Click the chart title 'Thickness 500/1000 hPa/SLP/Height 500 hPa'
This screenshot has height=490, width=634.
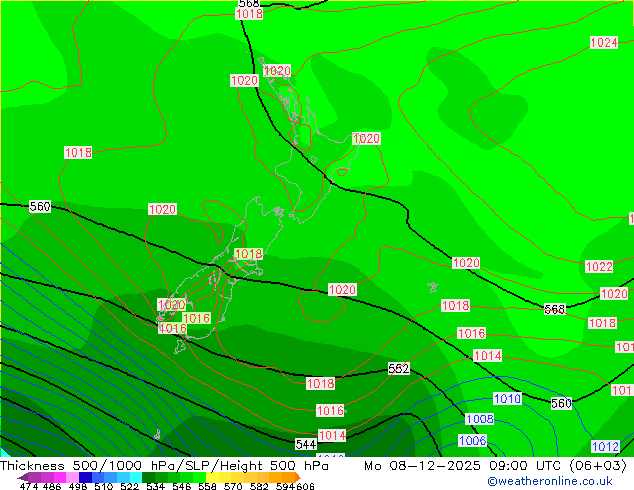tap(164, 466)
